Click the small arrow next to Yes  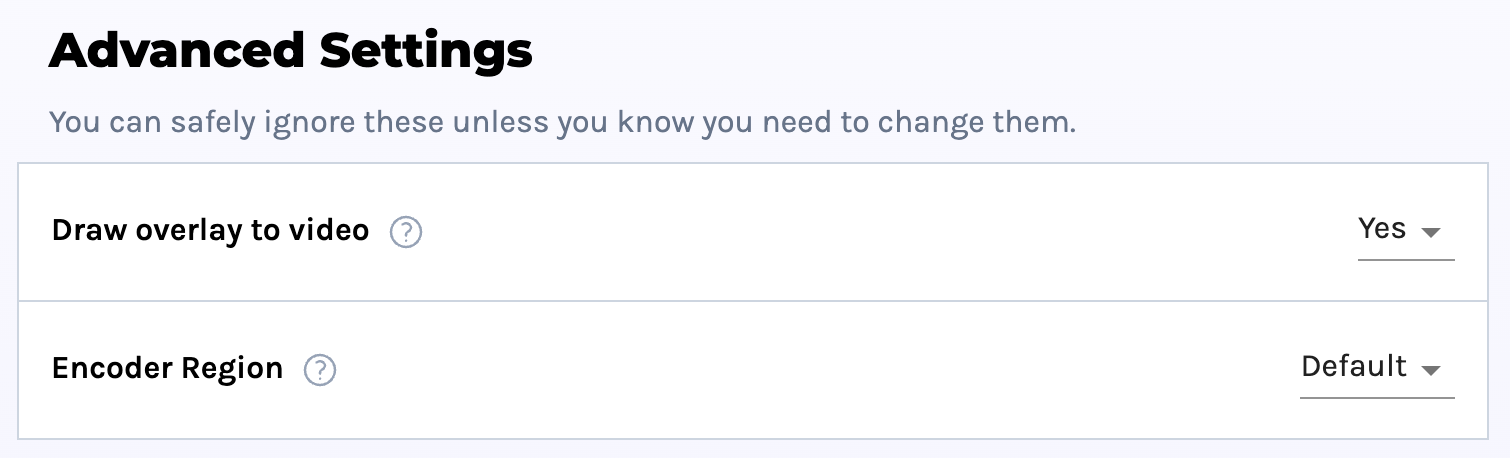pos(1430,232)
